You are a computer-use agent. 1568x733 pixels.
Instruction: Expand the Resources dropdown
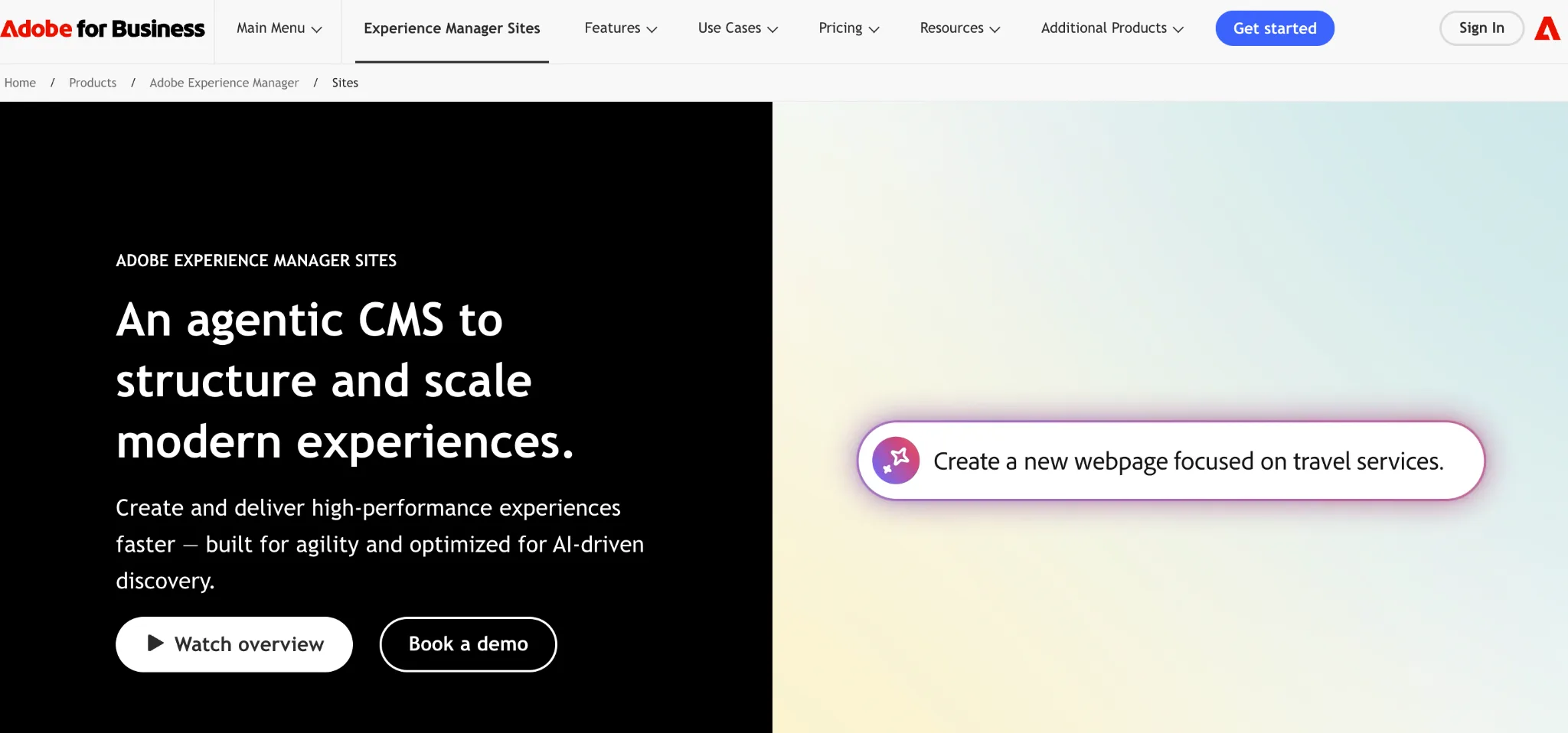pos(960,28)
